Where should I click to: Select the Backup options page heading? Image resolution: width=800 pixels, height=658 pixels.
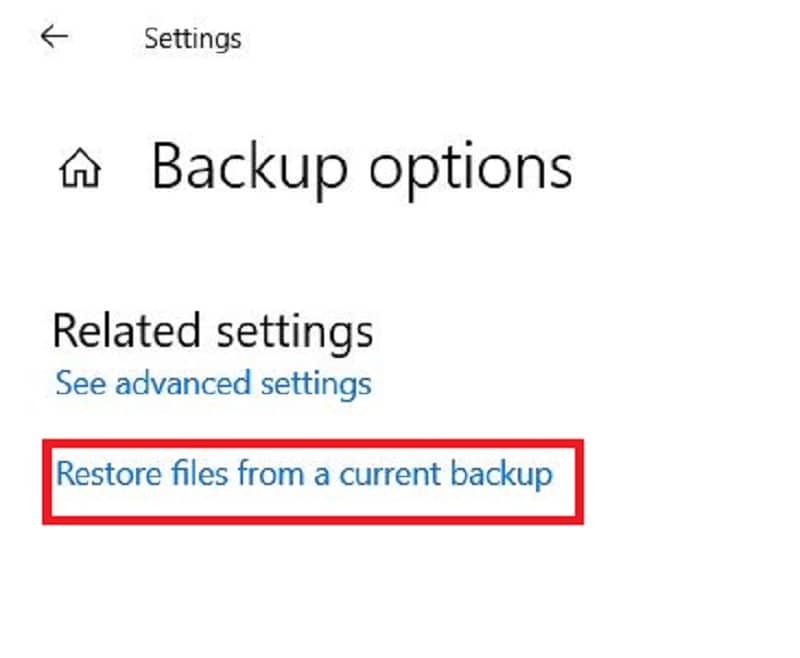pyautogui.click(x=362, y=167)
